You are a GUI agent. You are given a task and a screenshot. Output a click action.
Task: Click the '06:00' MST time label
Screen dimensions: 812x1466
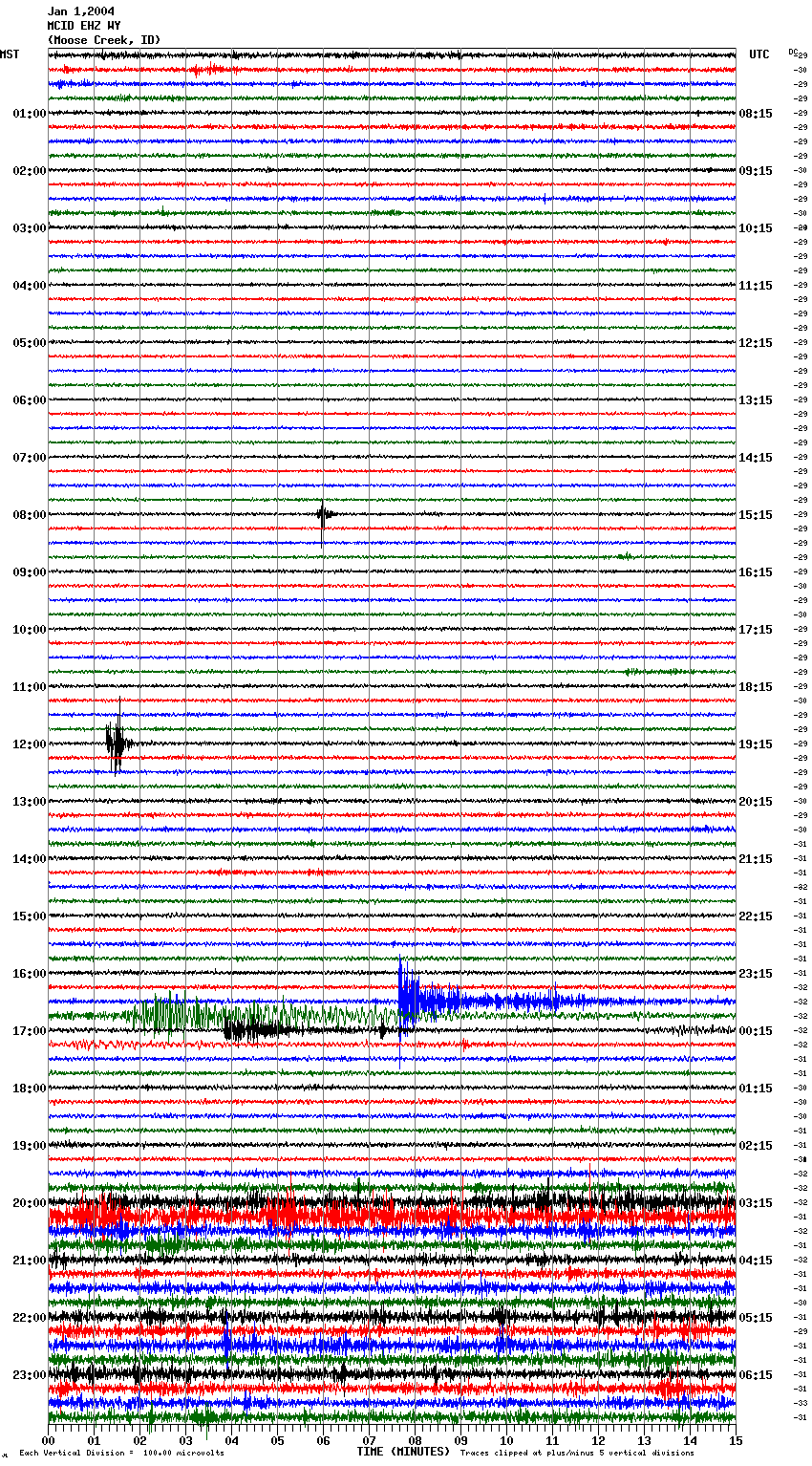pyautogui.click(x=30, y=400)
